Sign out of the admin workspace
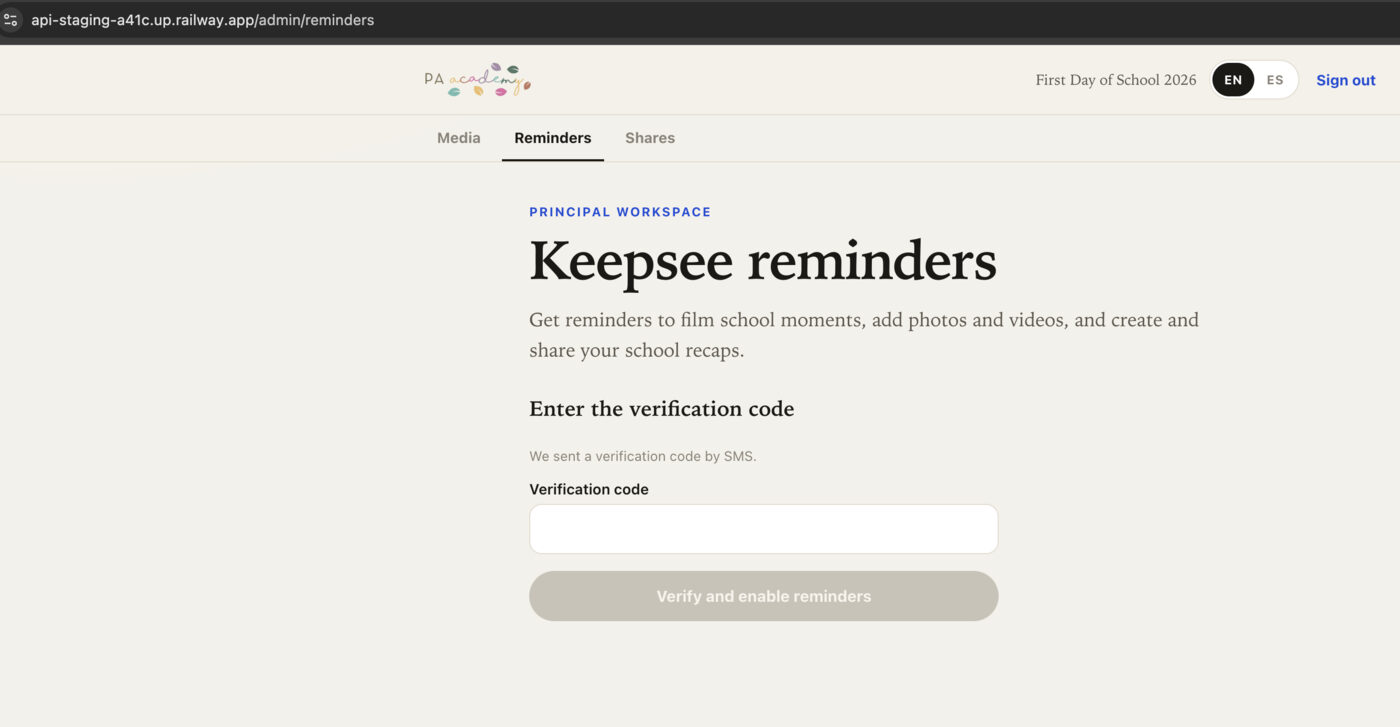1400x727 pixels. point(1345,80)
